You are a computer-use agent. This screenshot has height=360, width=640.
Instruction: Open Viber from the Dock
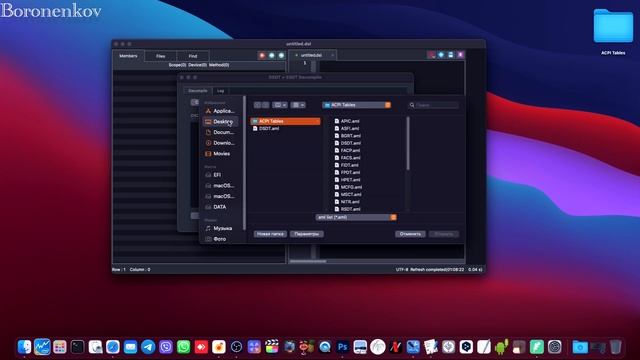[166, 347]
